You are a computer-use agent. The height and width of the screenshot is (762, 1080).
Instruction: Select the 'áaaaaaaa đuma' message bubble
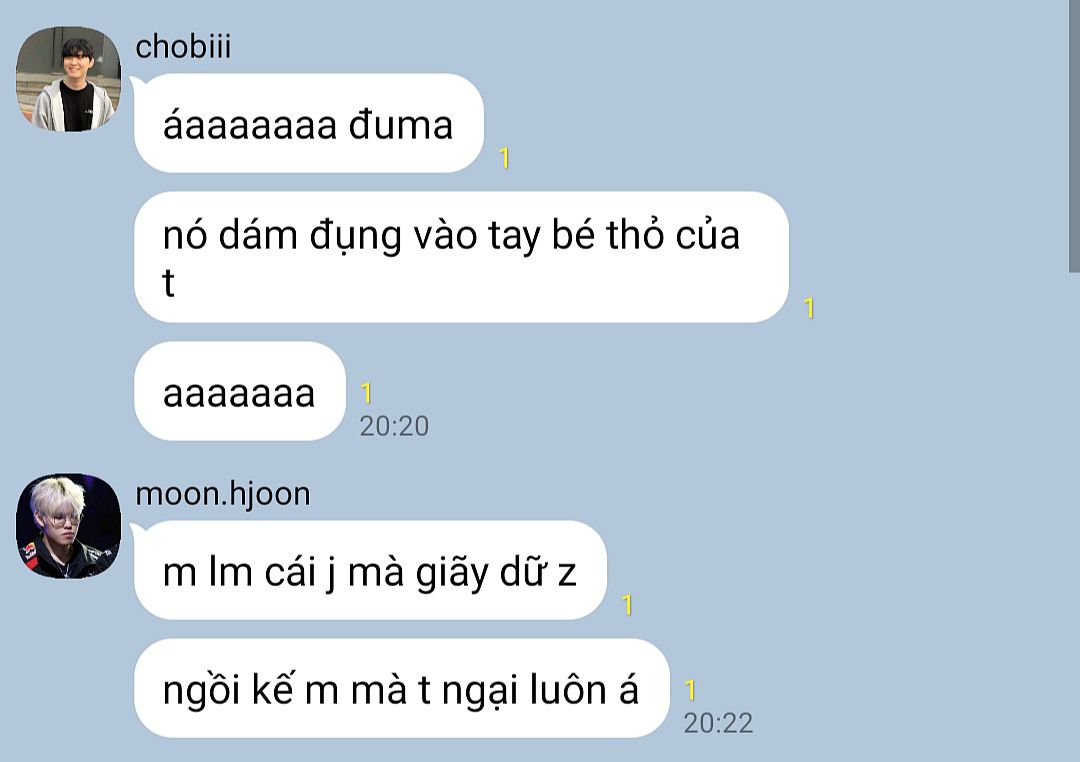pos(309,123)
